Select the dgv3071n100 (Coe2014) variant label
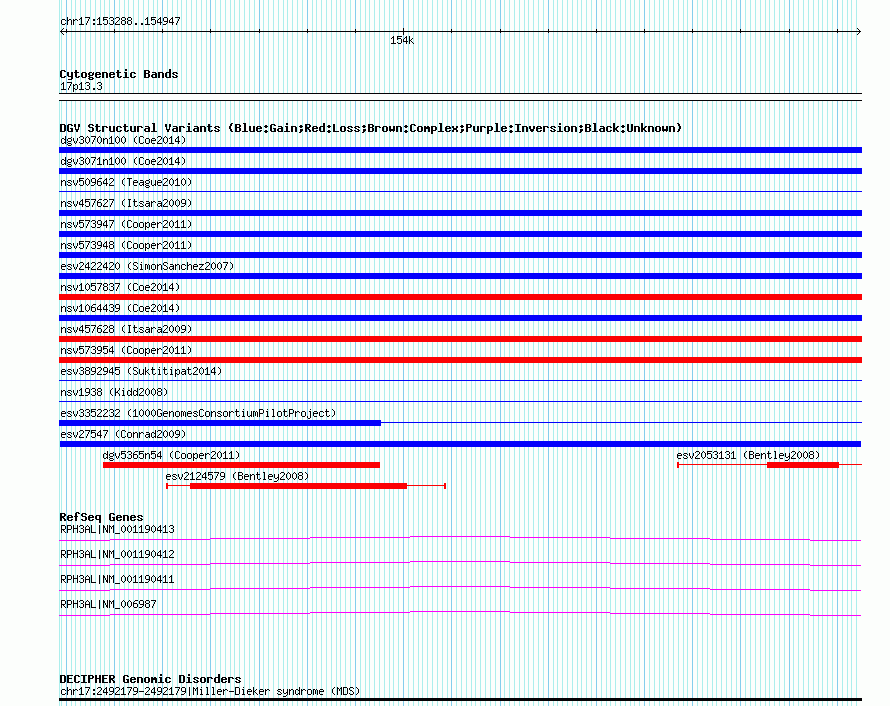Screen dimensions: 890x706 [123, 161]
